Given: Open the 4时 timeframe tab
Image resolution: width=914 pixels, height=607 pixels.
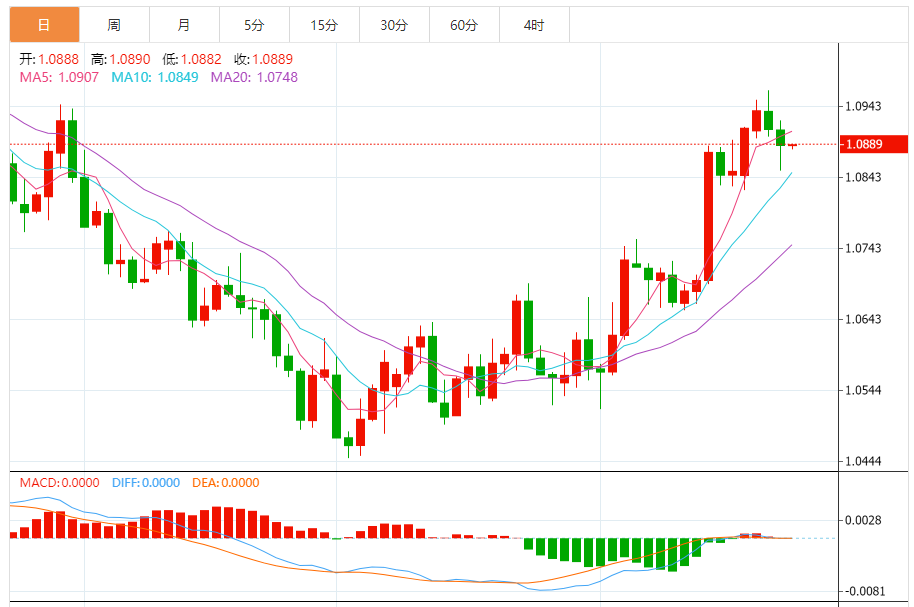Looking at the screenshot, I should coord(534,24).
